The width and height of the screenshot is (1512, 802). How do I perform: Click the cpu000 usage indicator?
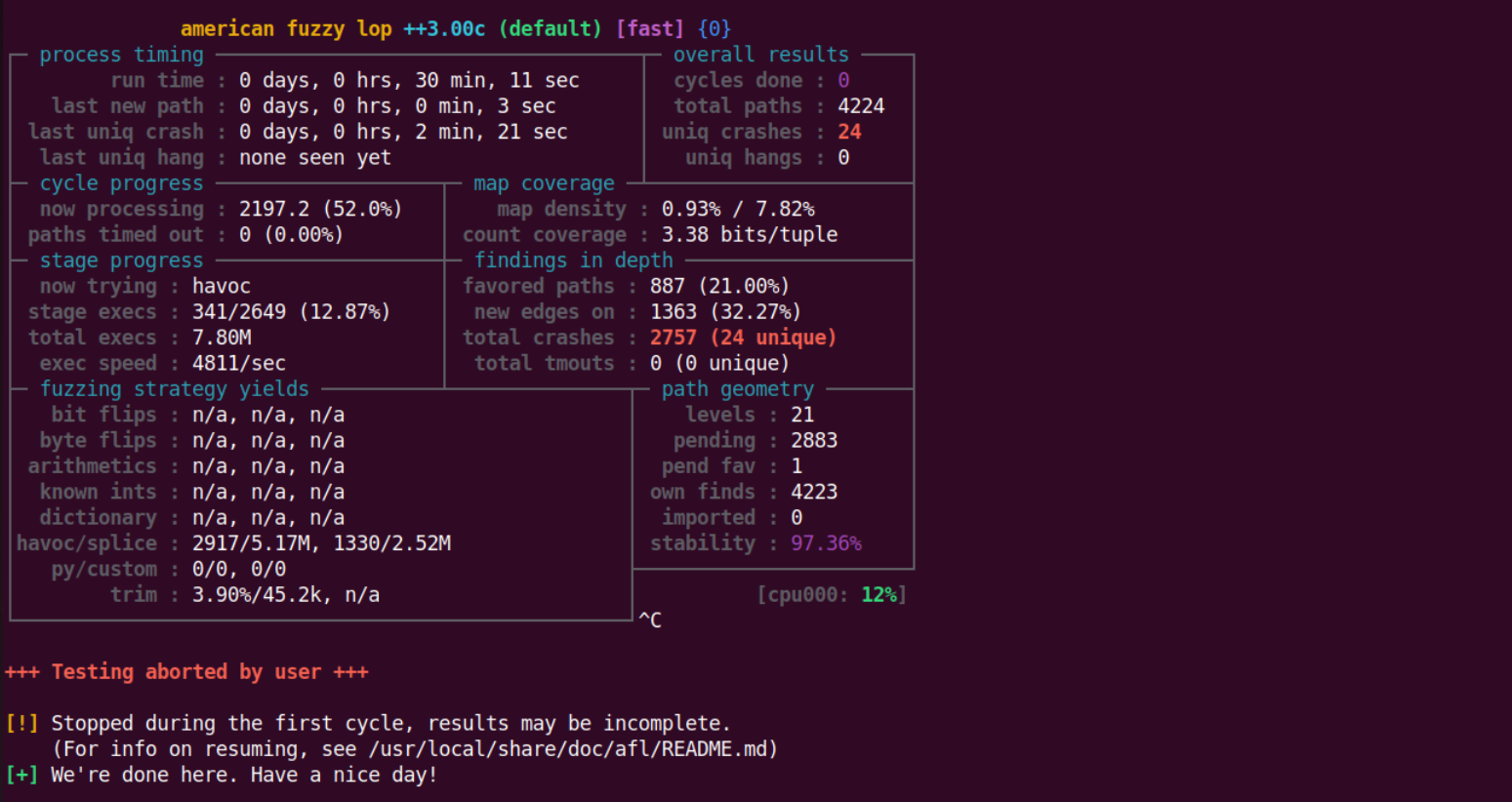832,594
